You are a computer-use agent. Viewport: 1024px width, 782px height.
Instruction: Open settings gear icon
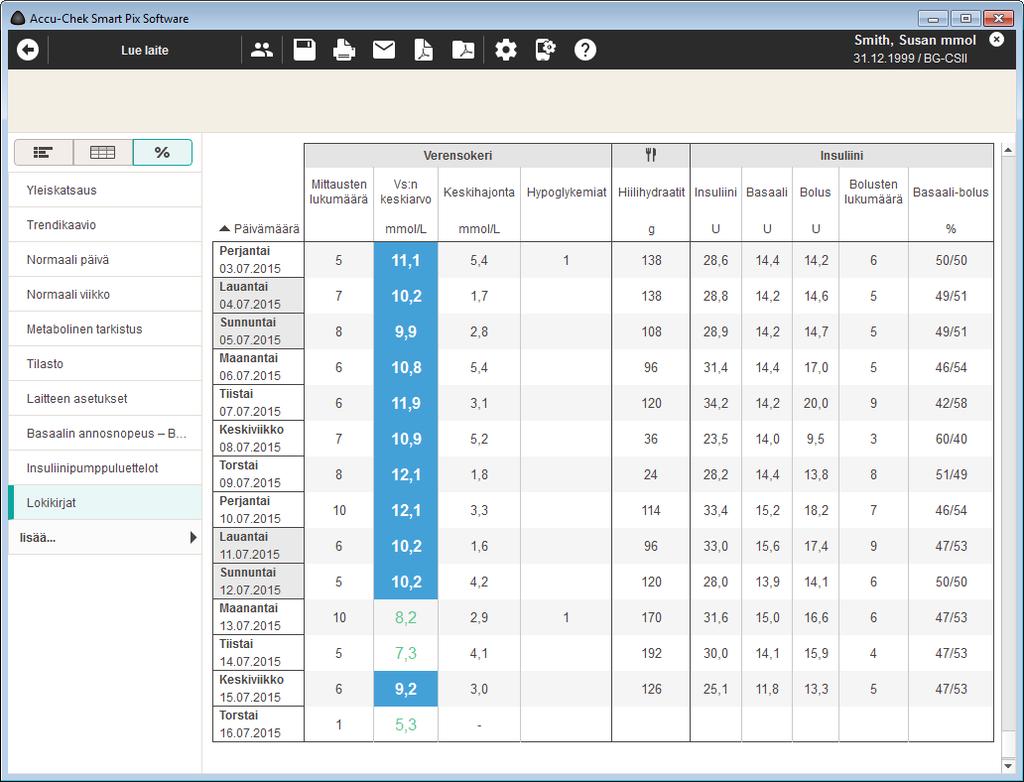pos(506,50)
